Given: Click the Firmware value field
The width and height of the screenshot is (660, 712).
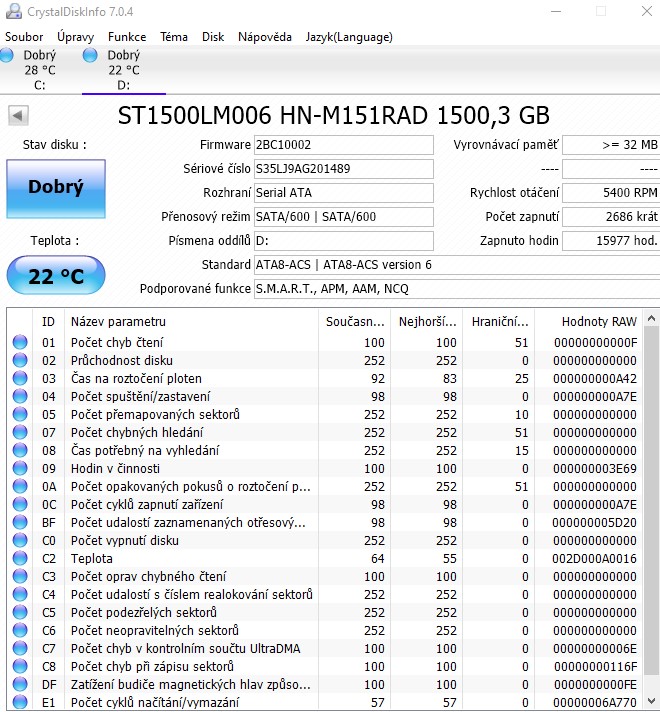Looking at the screenshot, I should [343, 145].
